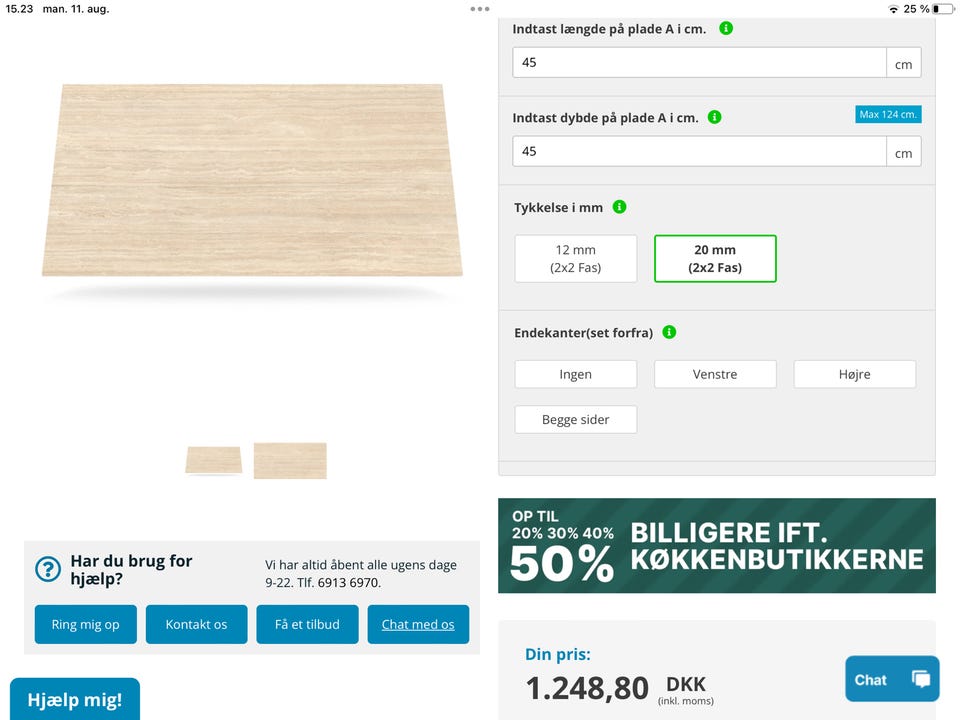
Task: Show the angled countertop thumbnail
Action: [213, 460]
